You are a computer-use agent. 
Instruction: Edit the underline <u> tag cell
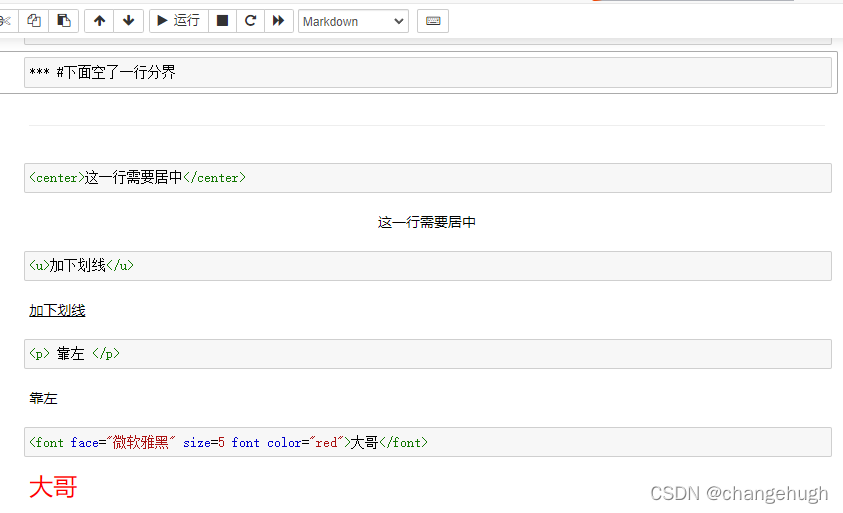click(428, 266)
